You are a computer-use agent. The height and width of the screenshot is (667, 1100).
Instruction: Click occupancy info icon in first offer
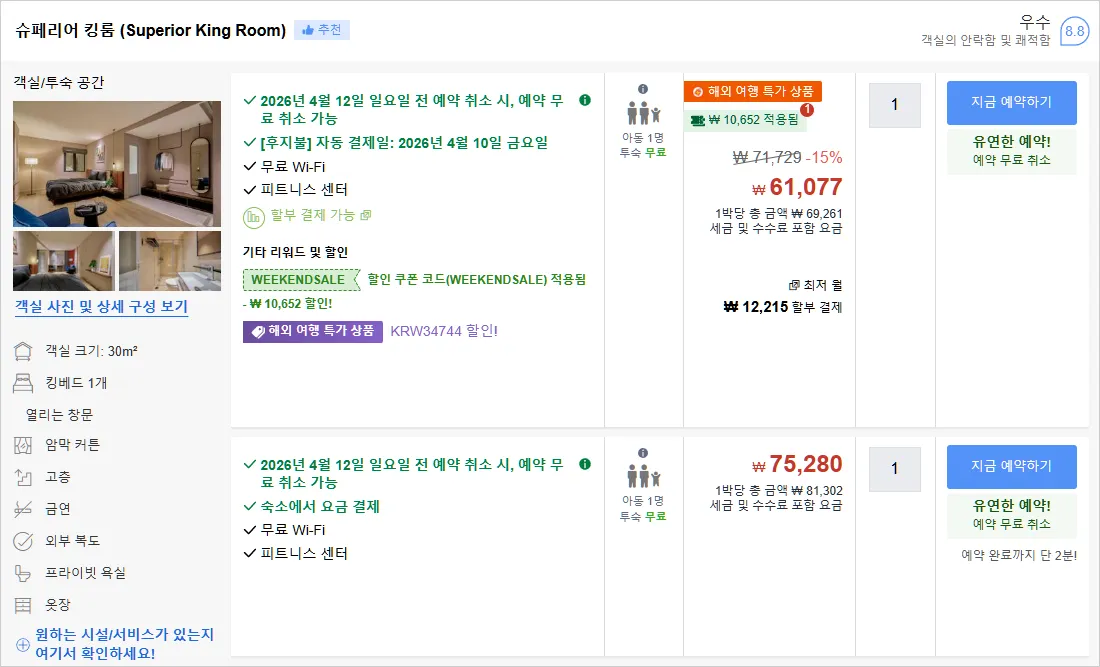click(x=643, y=89)
